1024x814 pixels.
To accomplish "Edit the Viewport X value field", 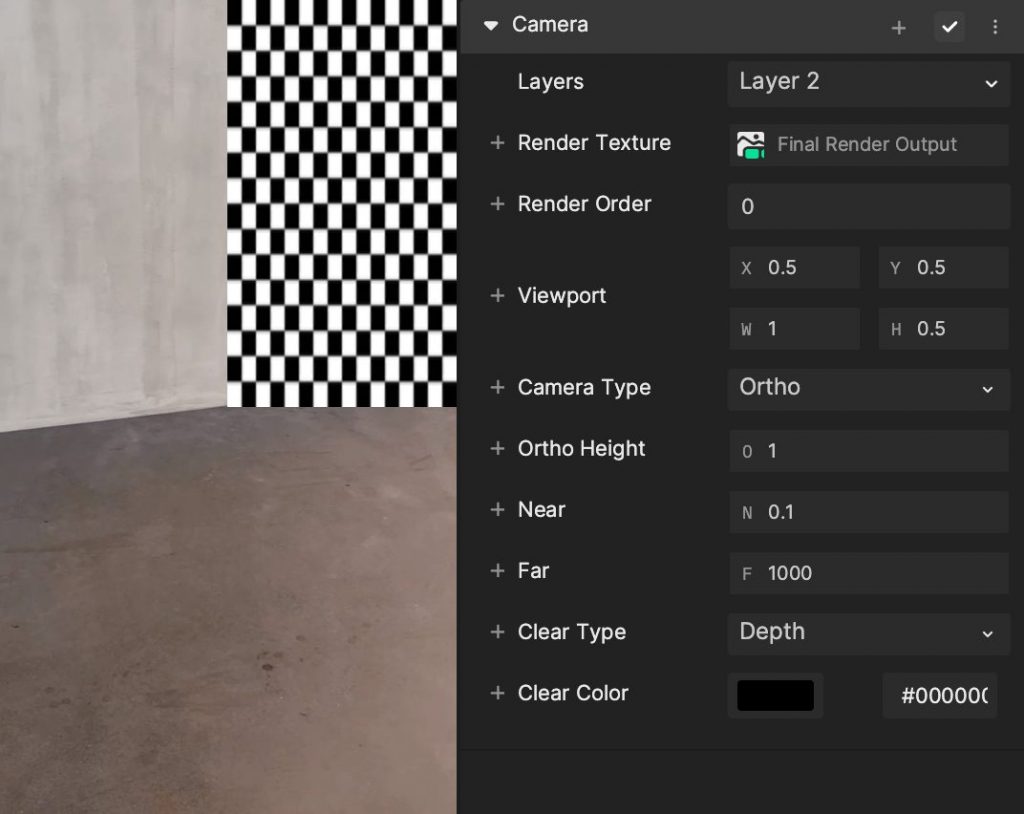I will click(x=794, y=268).
